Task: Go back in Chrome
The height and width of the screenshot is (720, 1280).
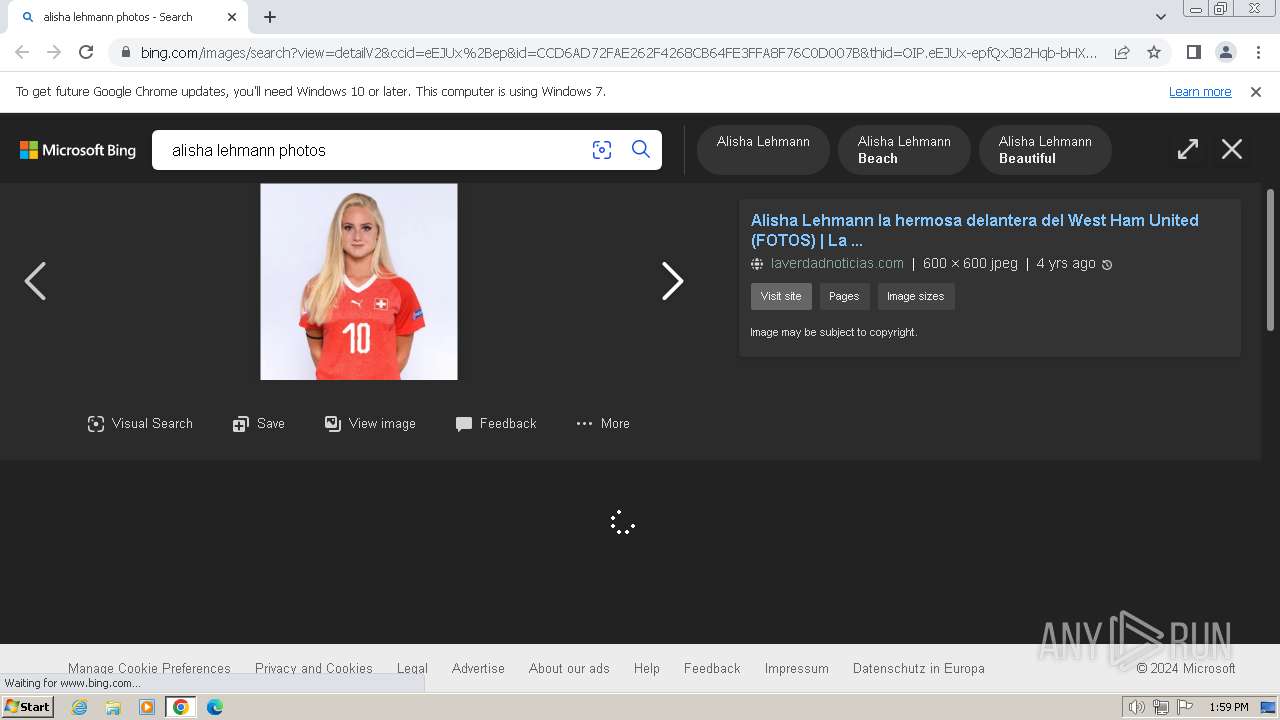Action: pos(22,52)
